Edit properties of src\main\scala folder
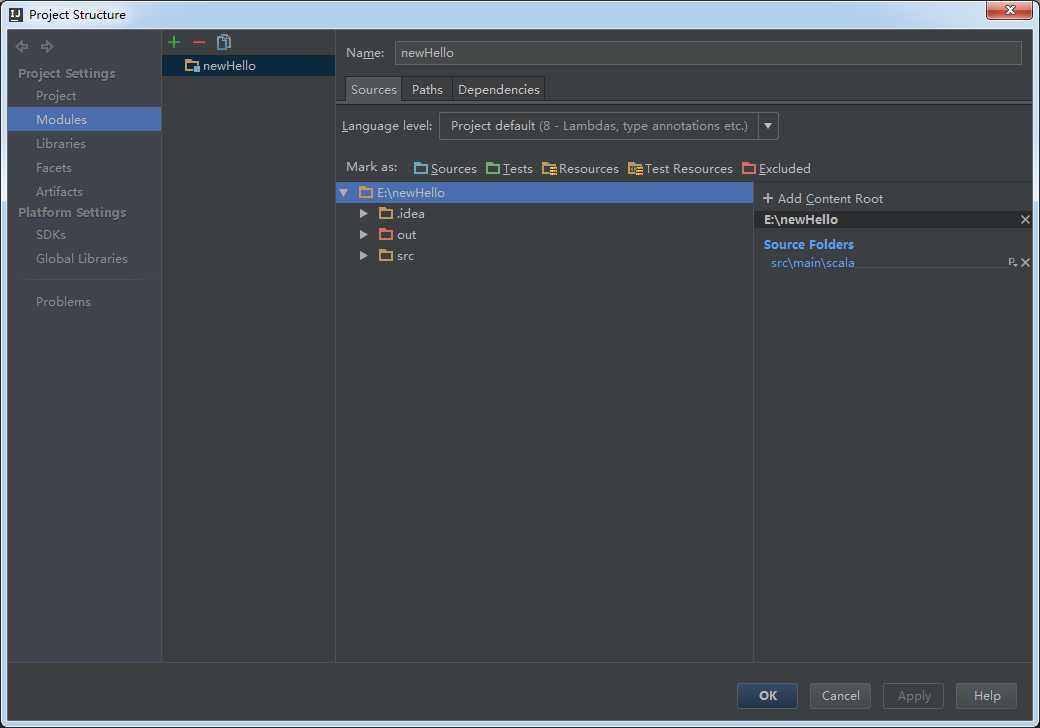Screen dimensions: 1040x728 pos(1012,263)
